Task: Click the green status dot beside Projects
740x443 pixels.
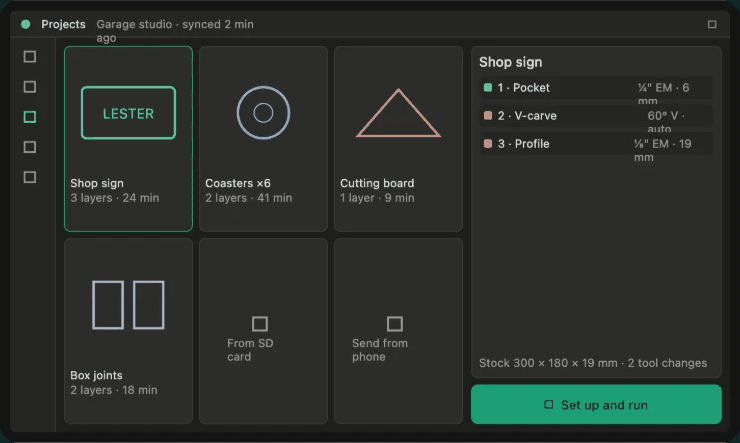Action: point(25,24)
